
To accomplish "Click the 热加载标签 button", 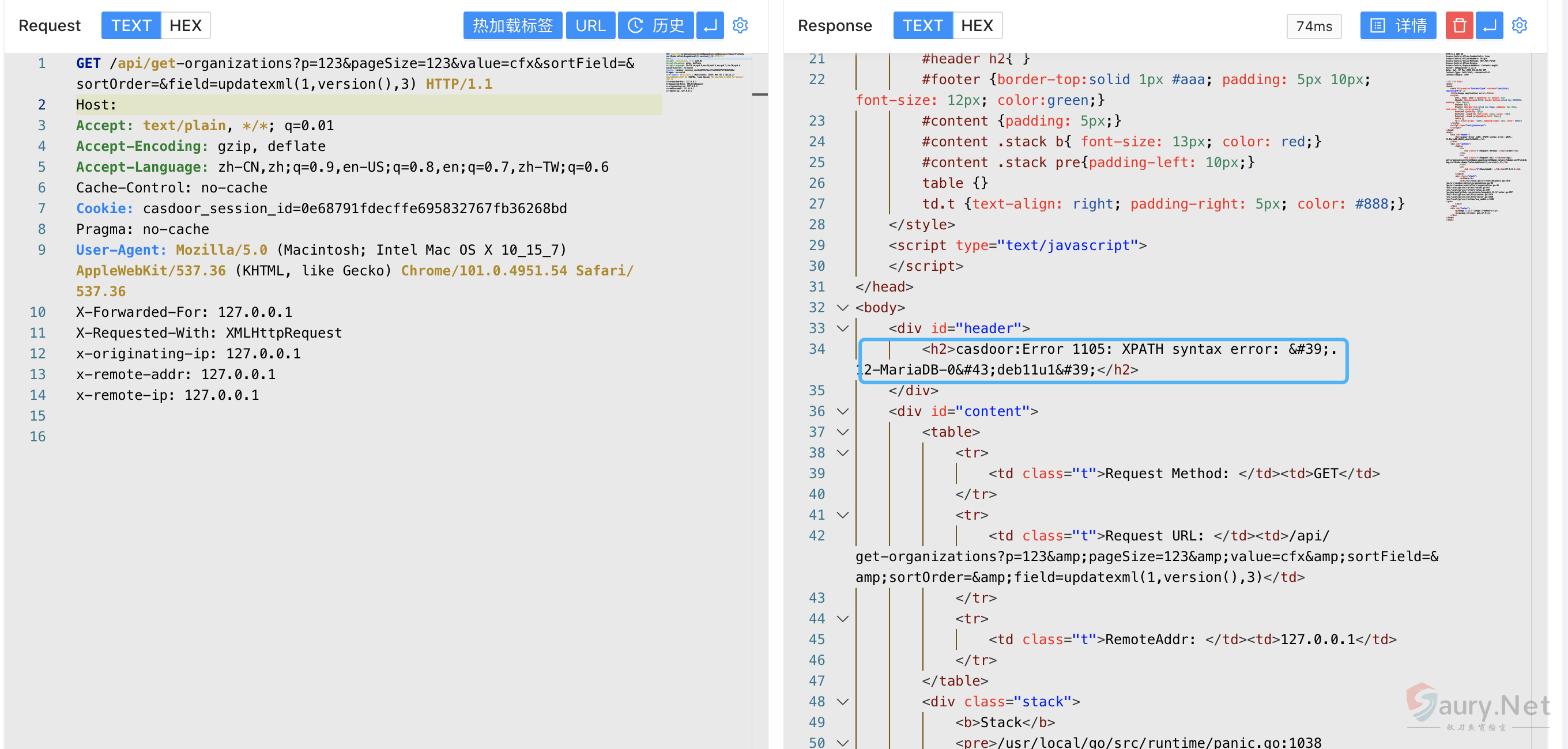I will coord(512,25).
